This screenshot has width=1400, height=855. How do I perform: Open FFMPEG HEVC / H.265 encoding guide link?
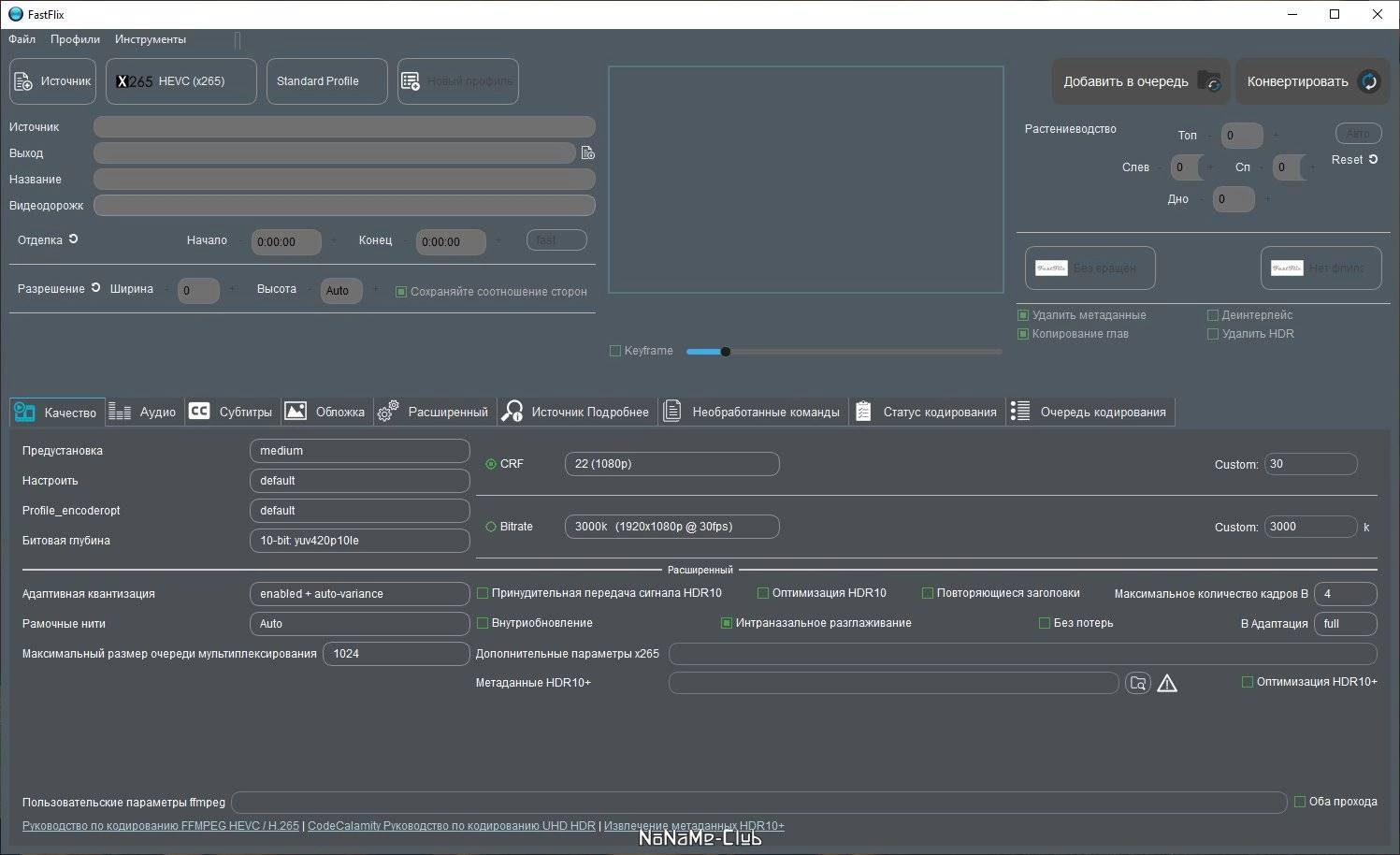tap(161, 826)
